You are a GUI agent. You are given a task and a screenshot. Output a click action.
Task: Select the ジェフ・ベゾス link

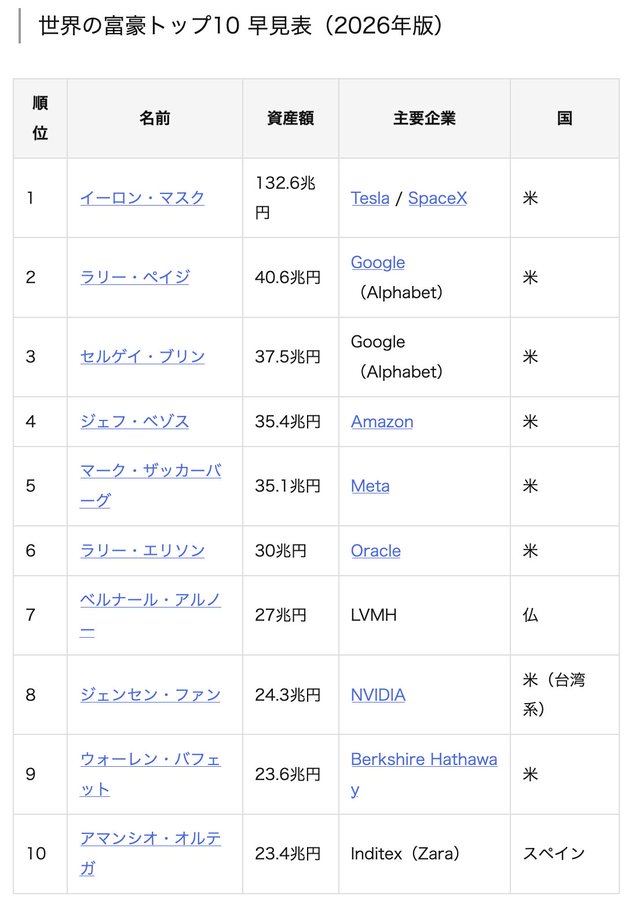(x=135, y=421)
